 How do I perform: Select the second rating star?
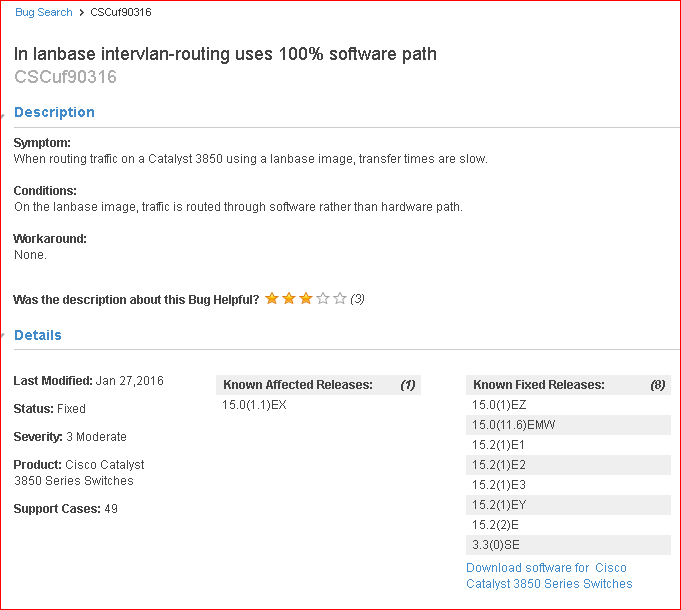click(x=289, y=298)
